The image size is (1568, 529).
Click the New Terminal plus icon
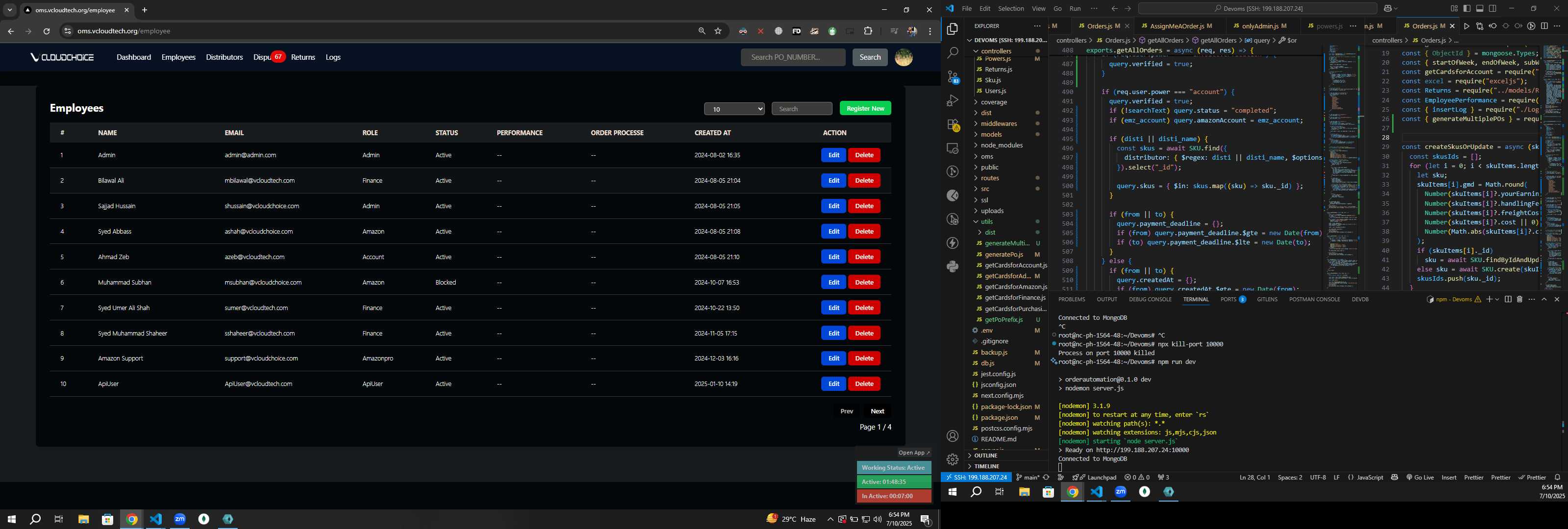(1489, 299)
